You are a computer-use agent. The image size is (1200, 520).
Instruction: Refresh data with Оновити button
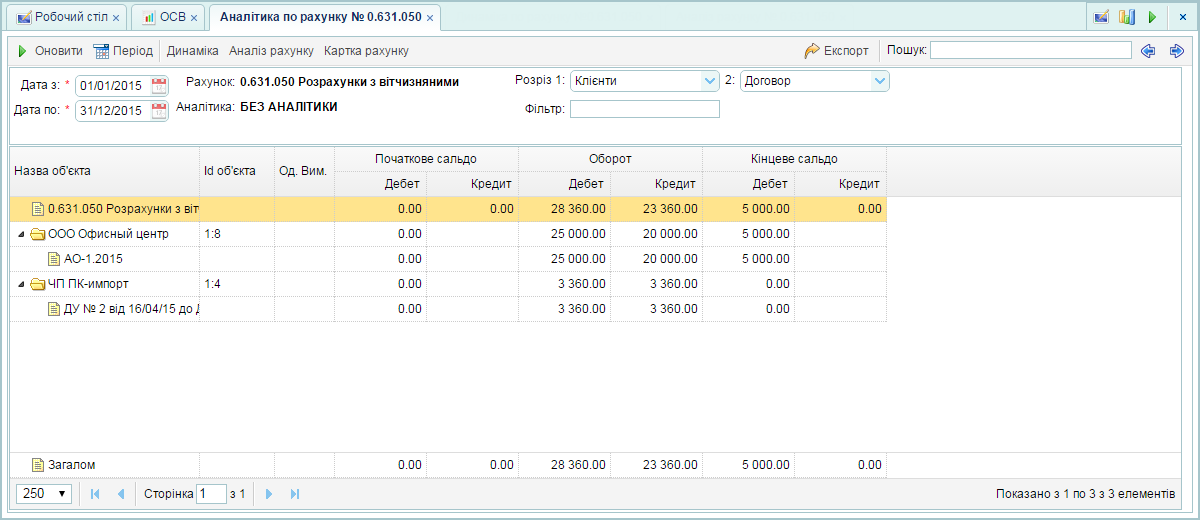(x=49, y=50)
